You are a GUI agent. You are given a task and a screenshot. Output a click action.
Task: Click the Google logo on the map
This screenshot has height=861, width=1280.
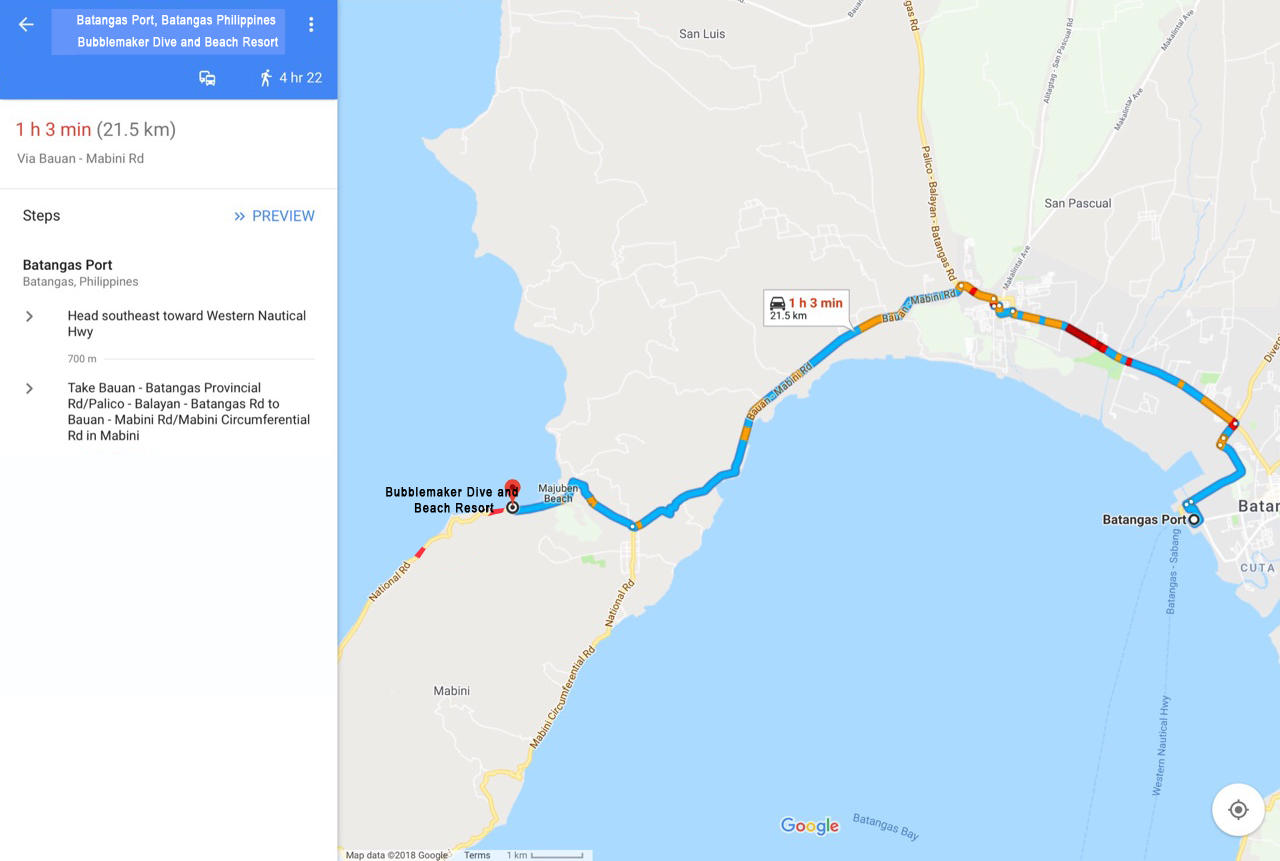(810, 826)
